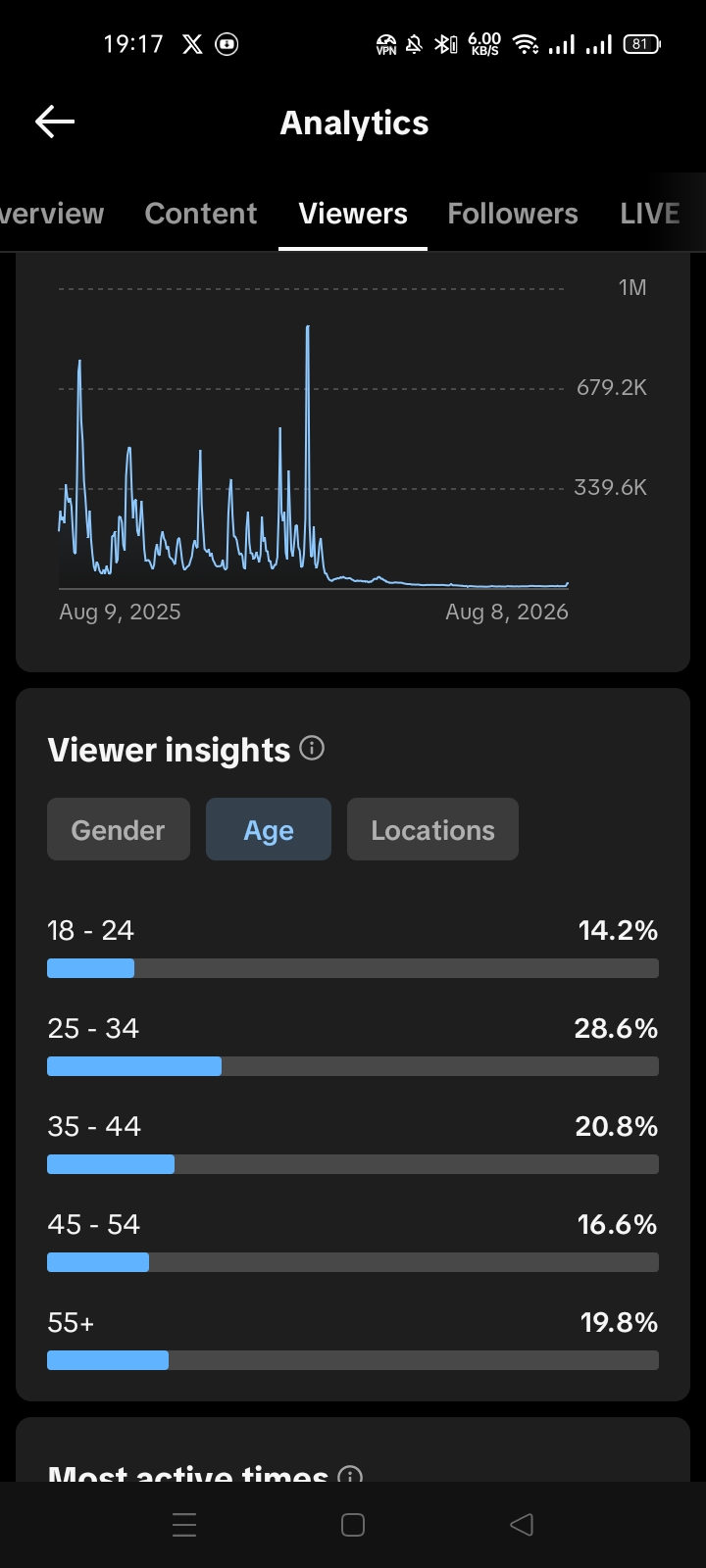Select the Locations filter chip
The height and width of the screenshot is (1568, 706).
coord(432,829)
